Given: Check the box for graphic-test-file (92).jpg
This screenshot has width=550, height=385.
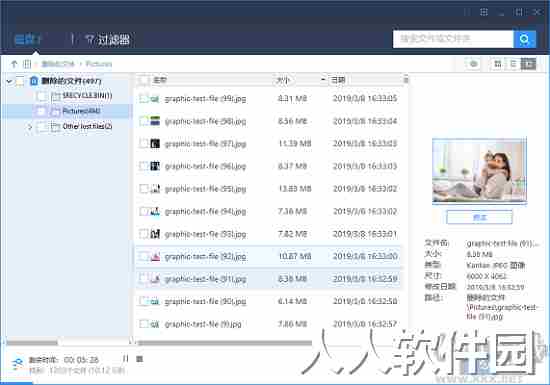Looking at the screenshot, I should coord(143,257).
